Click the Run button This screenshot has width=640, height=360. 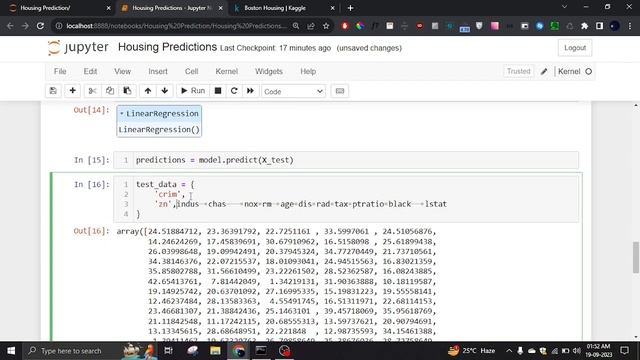click(x=193, y=91)
